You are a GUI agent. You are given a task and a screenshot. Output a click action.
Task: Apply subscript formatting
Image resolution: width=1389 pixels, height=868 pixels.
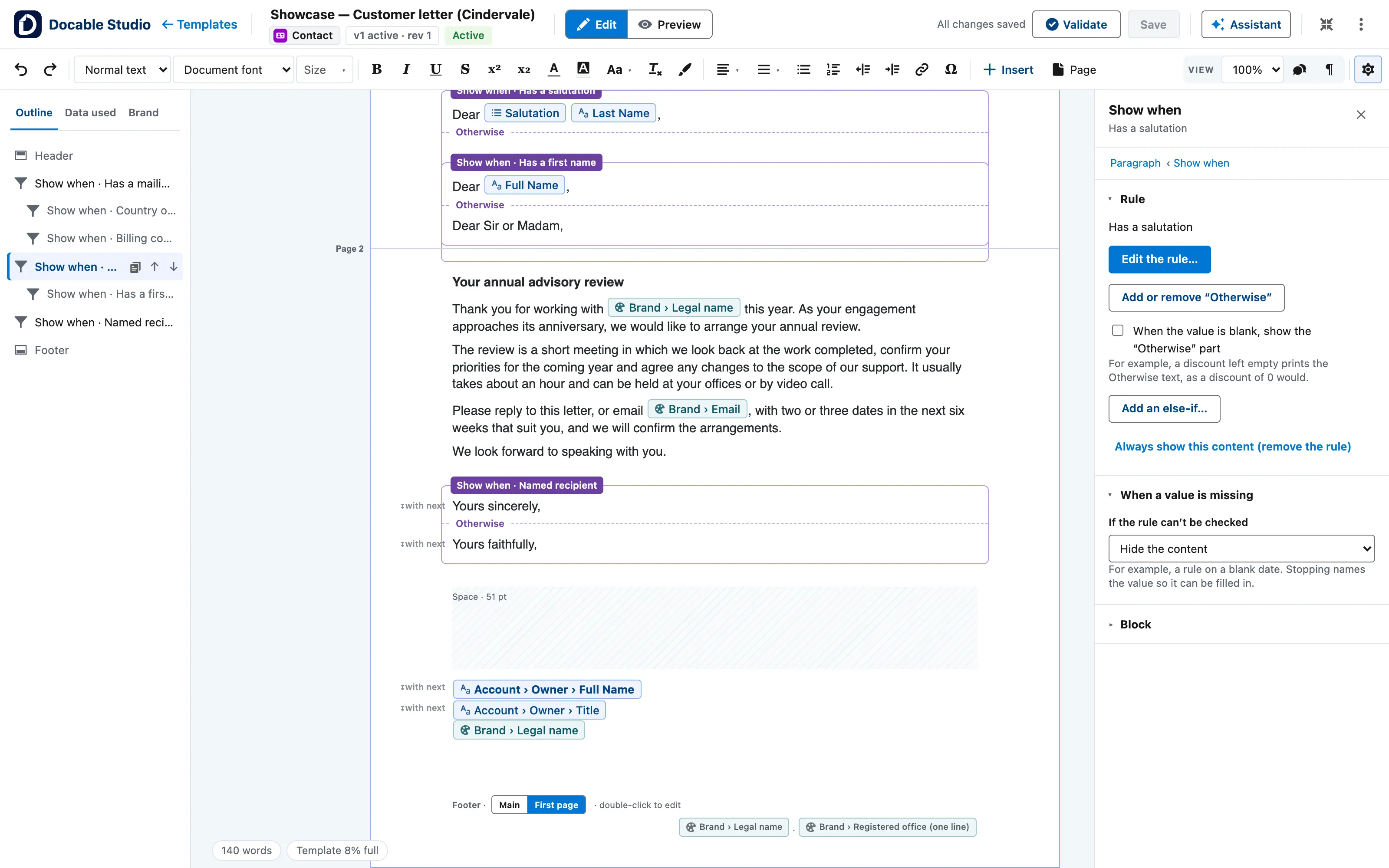pyautogui.click(x=524, y=69)
